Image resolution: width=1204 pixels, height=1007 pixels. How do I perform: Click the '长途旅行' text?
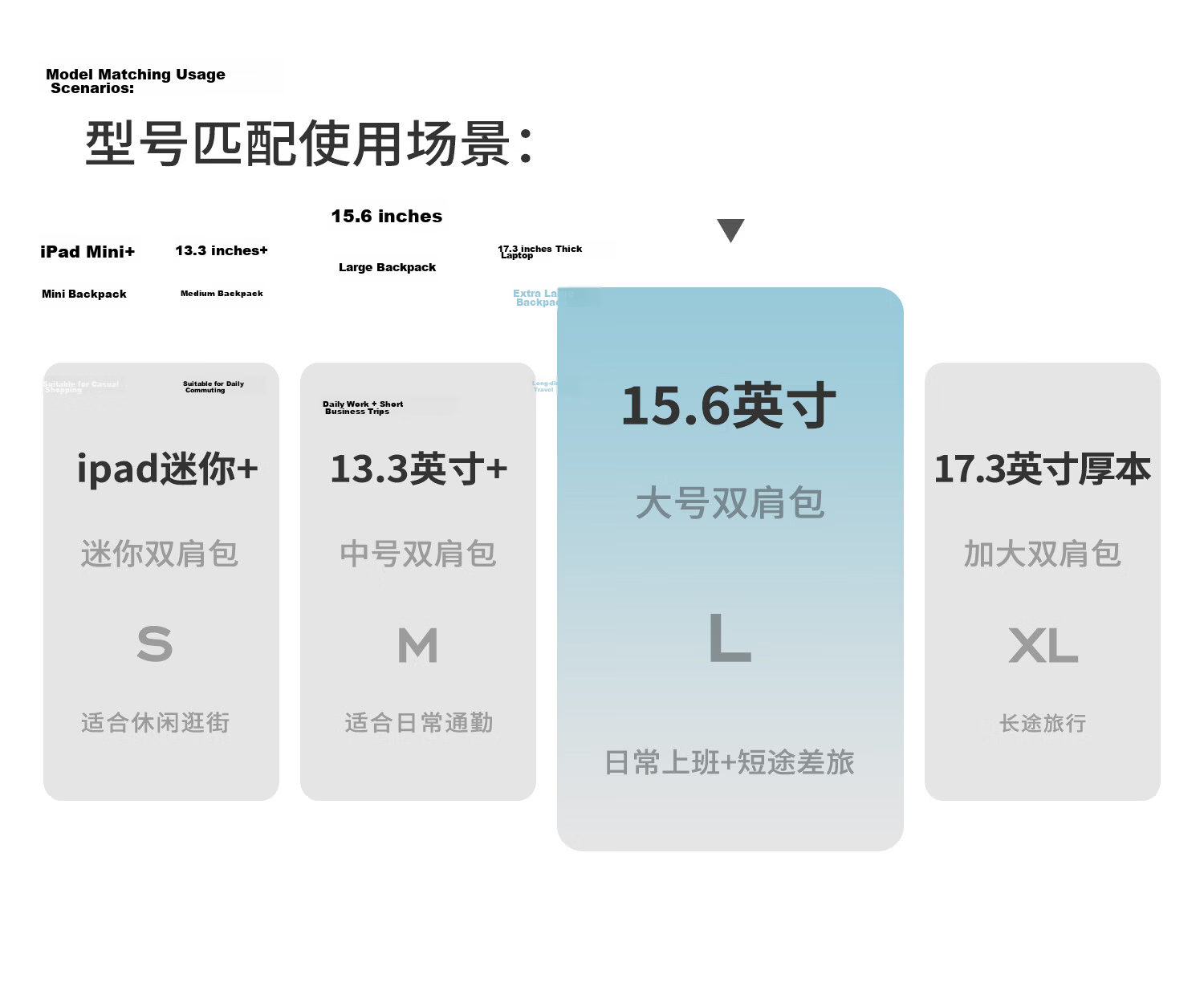1043,723
